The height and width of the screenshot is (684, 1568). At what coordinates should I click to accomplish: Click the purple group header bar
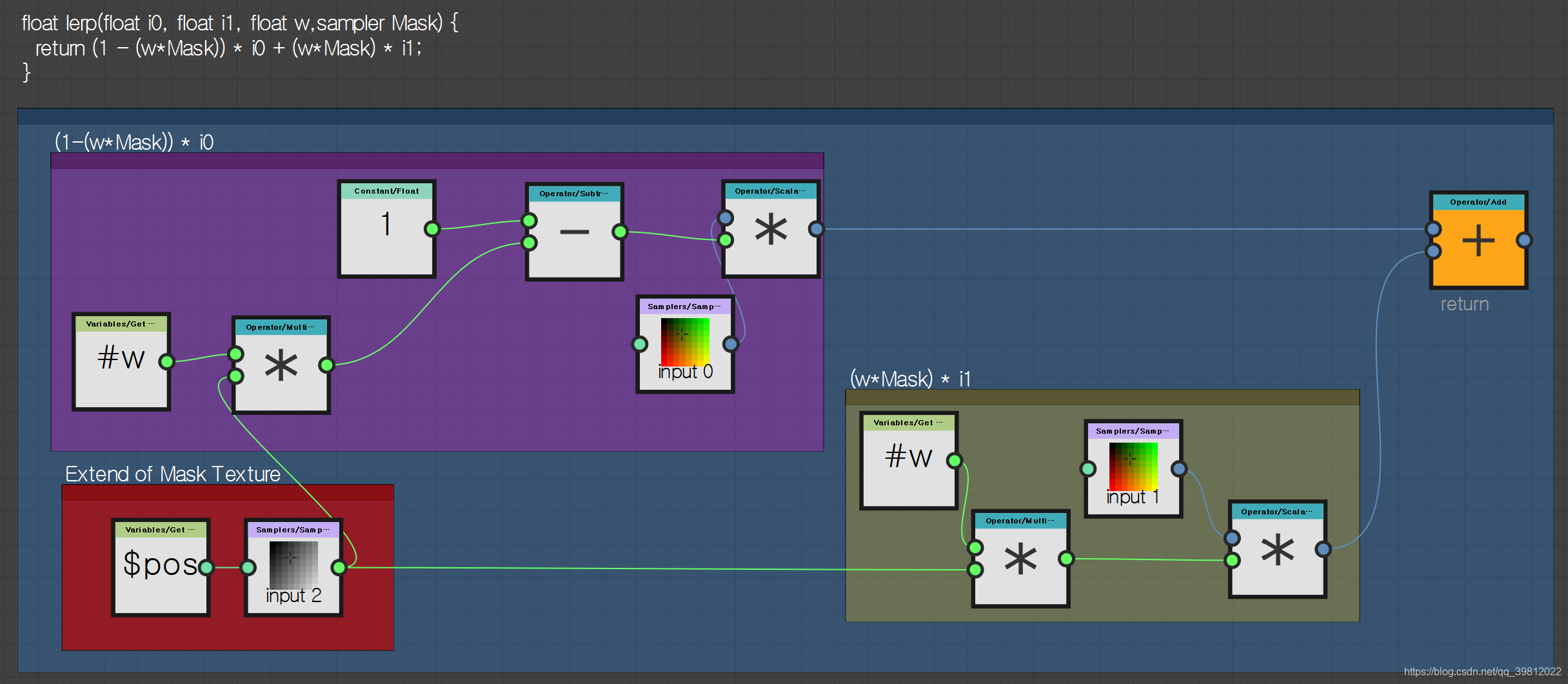pos(437,161)
